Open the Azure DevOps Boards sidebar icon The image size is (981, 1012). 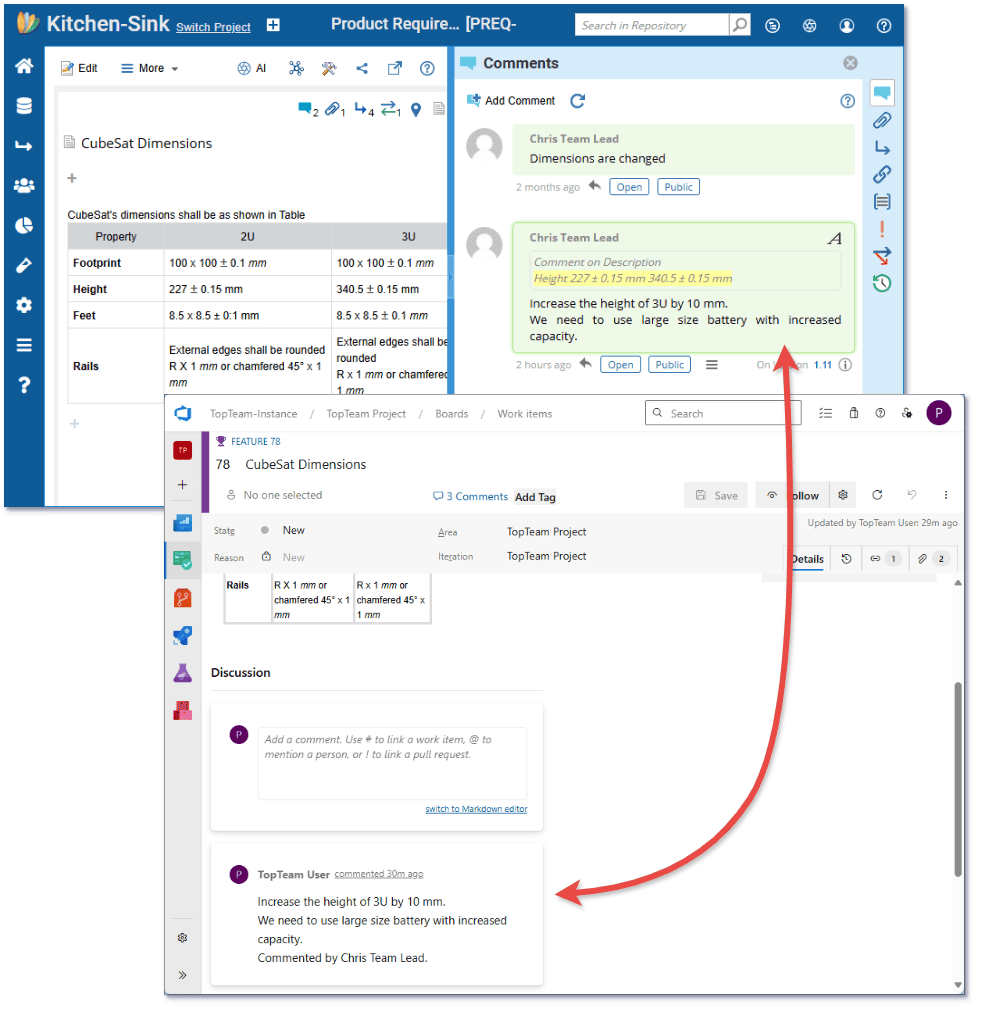182,560
